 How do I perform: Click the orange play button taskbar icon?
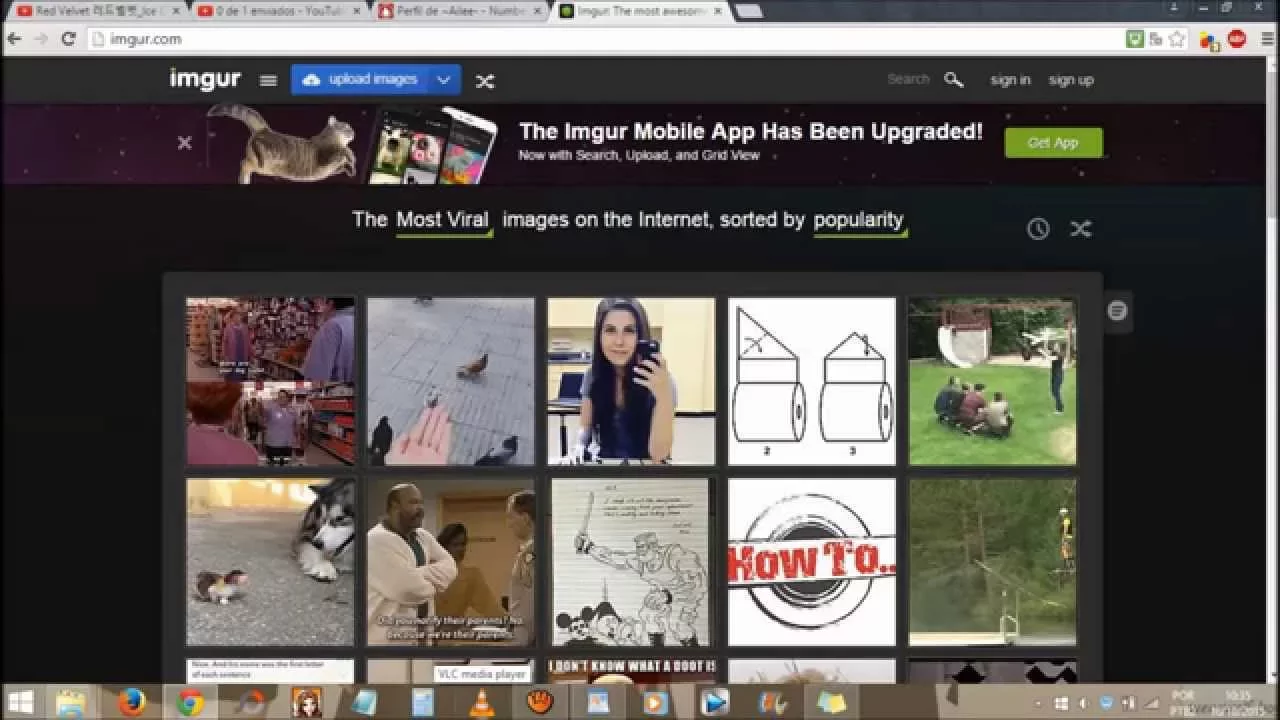coord(655,702)
